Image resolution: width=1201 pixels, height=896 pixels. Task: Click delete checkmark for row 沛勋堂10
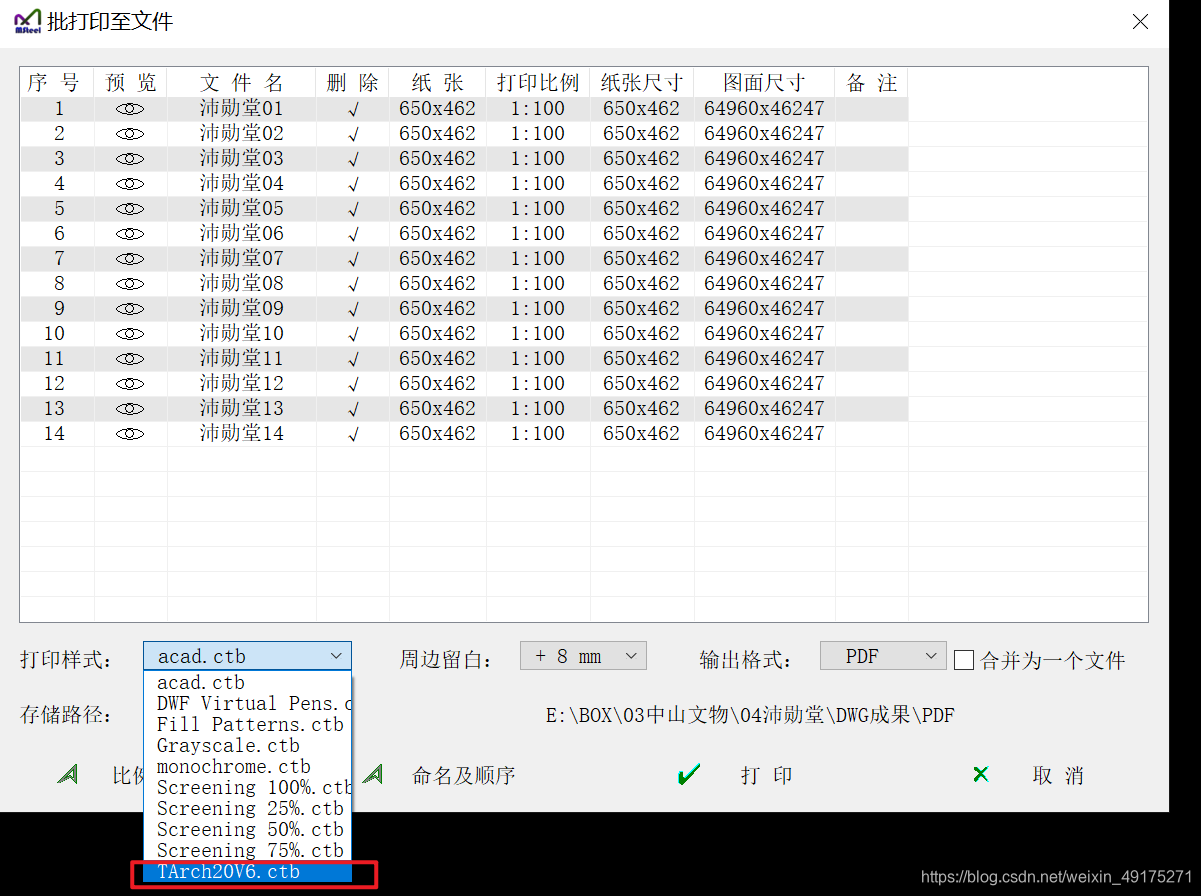(353, 335)
